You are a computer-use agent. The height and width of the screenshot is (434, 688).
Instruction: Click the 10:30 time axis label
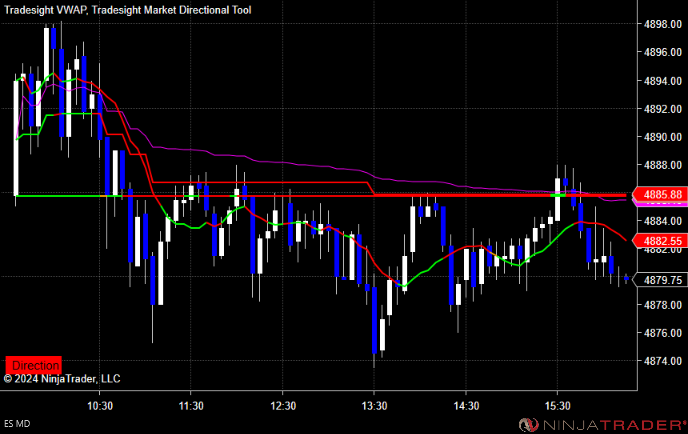(100, 406)
